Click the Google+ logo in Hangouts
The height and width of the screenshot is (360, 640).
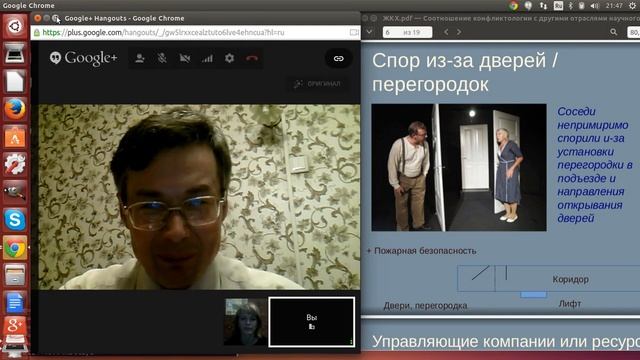tap(84, 58)
